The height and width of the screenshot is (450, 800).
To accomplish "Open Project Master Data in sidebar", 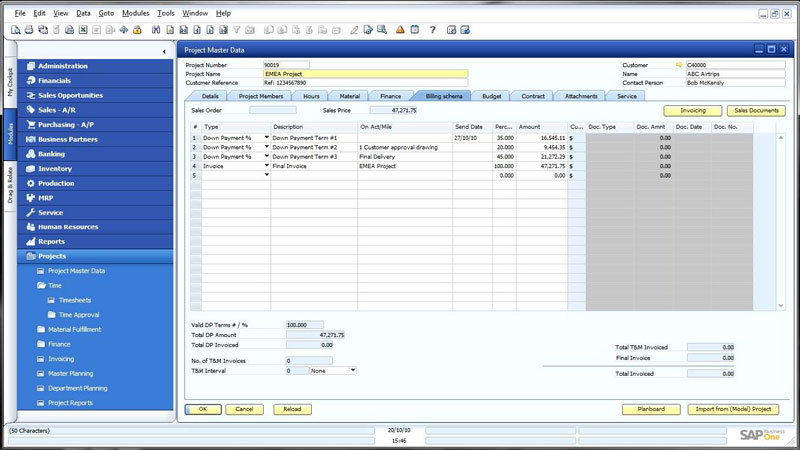I will point(77,271).
